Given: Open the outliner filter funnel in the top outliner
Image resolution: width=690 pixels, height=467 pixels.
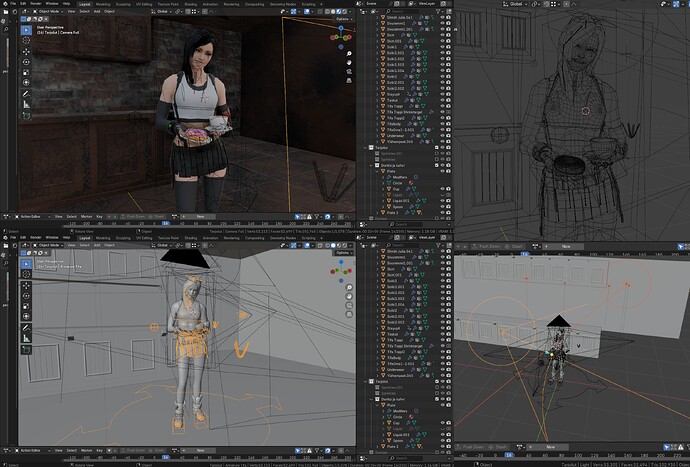Looking at the screenshot, I should point(439,11).
